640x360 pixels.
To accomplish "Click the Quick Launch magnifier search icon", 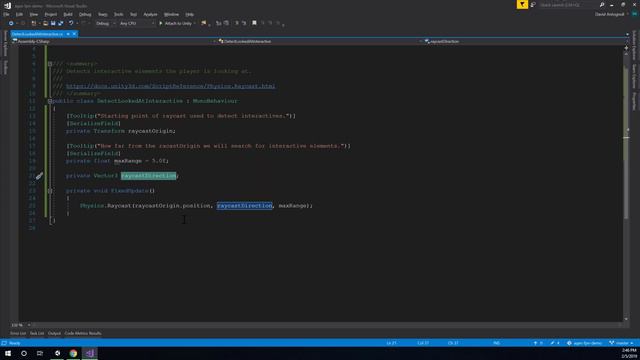I will 602,5.
